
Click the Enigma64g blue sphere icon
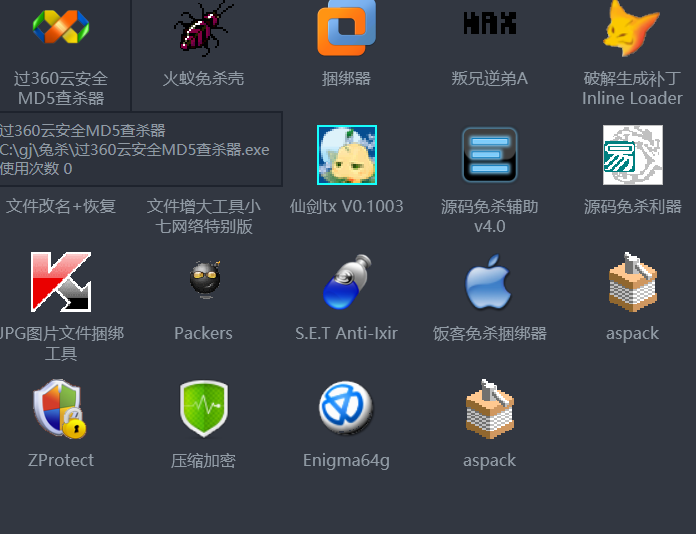[x=347, y=408]
